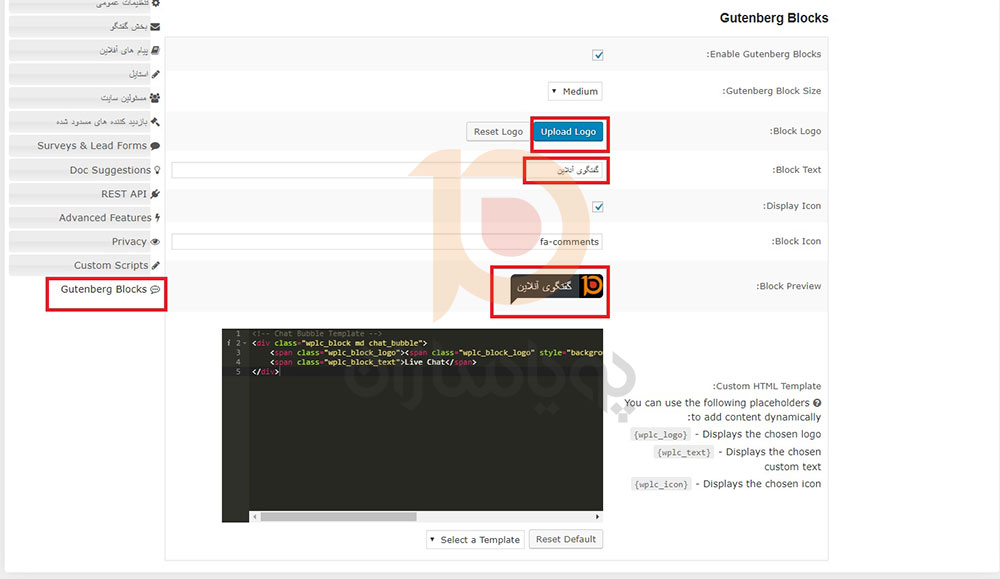1000x579 pixels.
Task: Toggle the Display Icon checkbox
Action: pyautogui.click(x=598, y=207)
